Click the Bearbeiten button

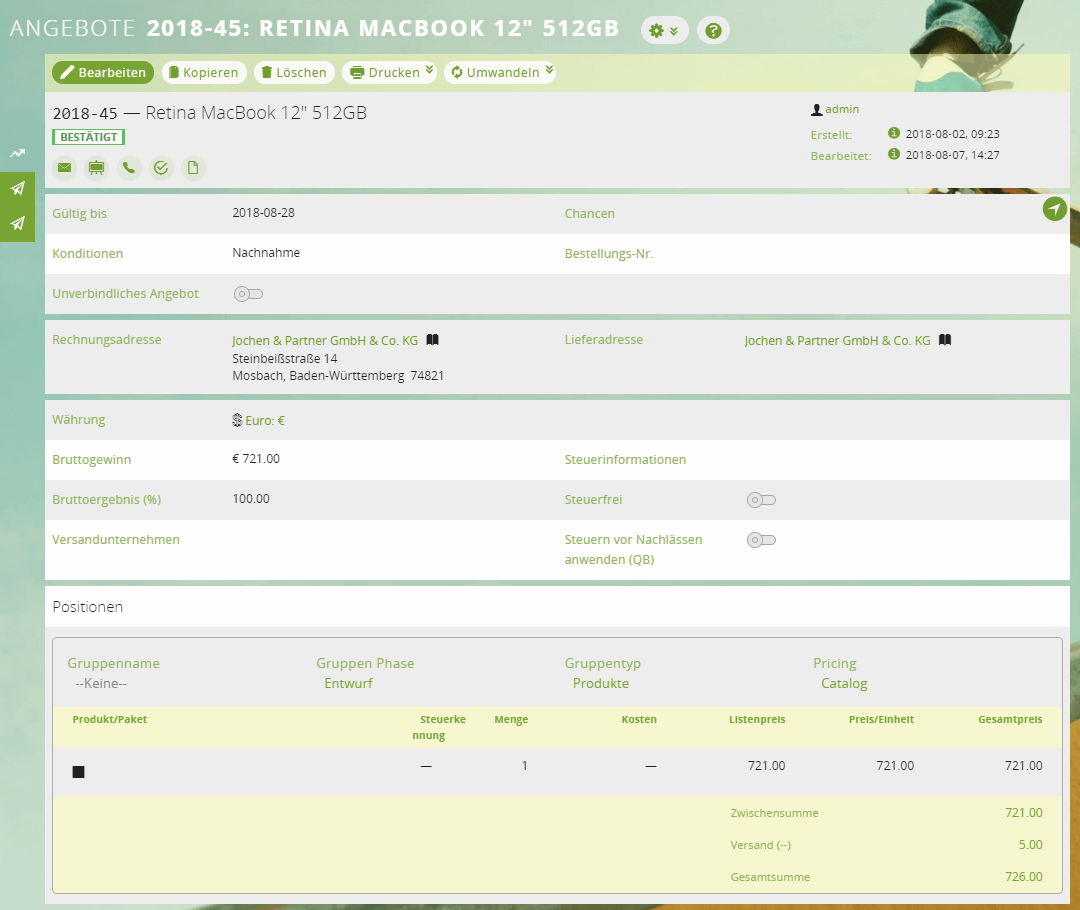point(104,72)
